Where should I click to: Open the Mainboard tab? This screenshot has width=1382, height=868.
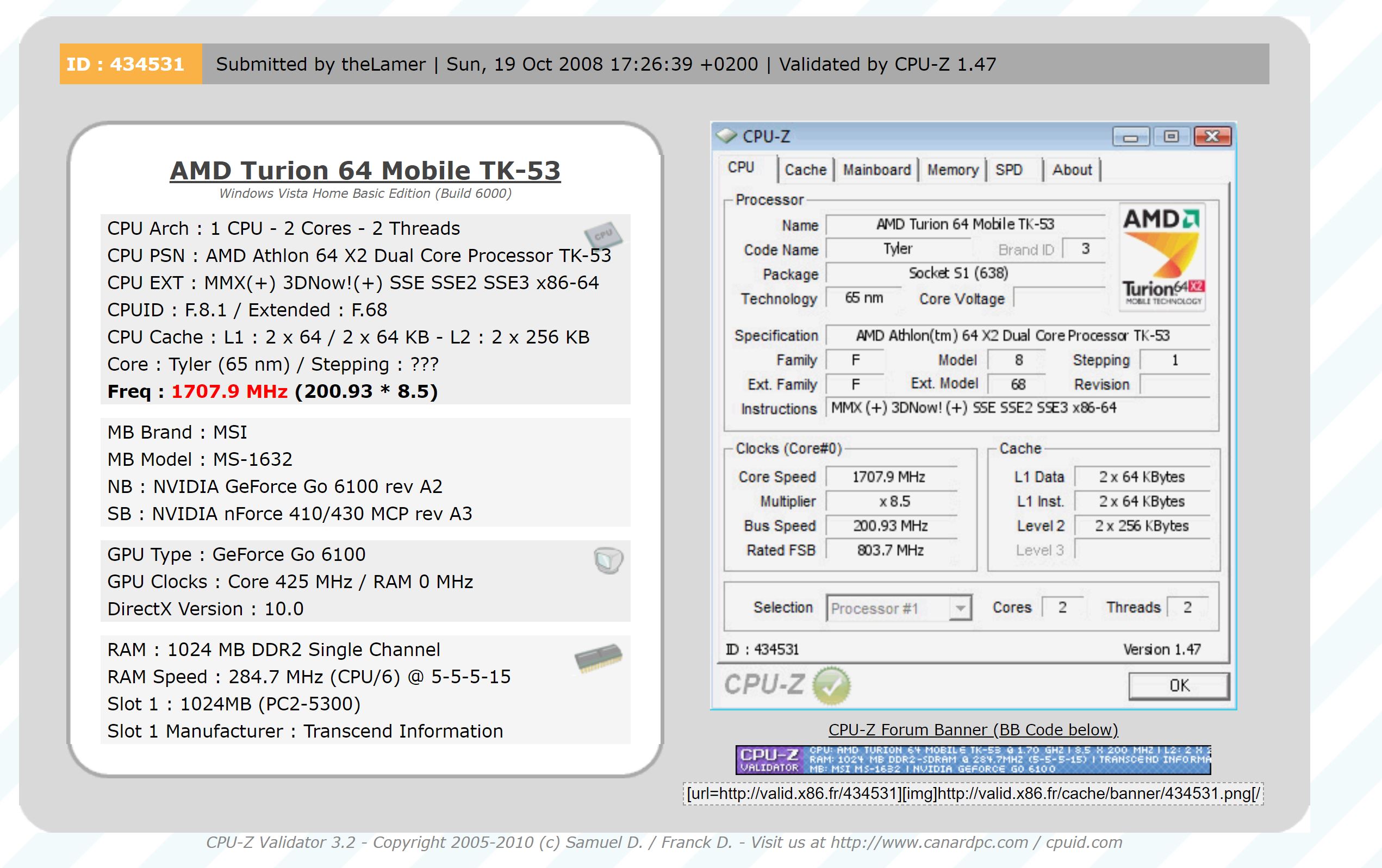(x=876, y=170)
